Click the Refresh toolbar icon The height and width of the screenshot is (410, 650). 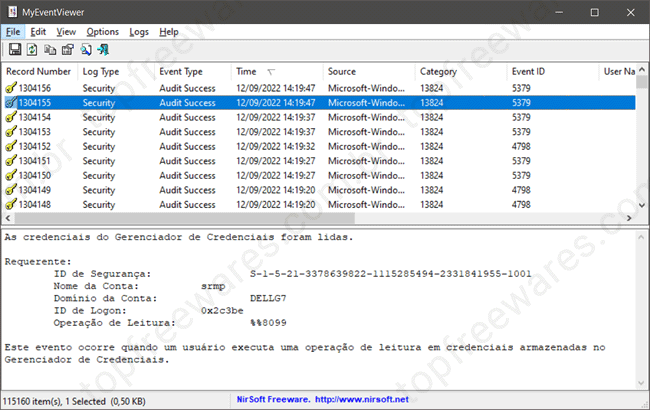[x=32, y=49]
